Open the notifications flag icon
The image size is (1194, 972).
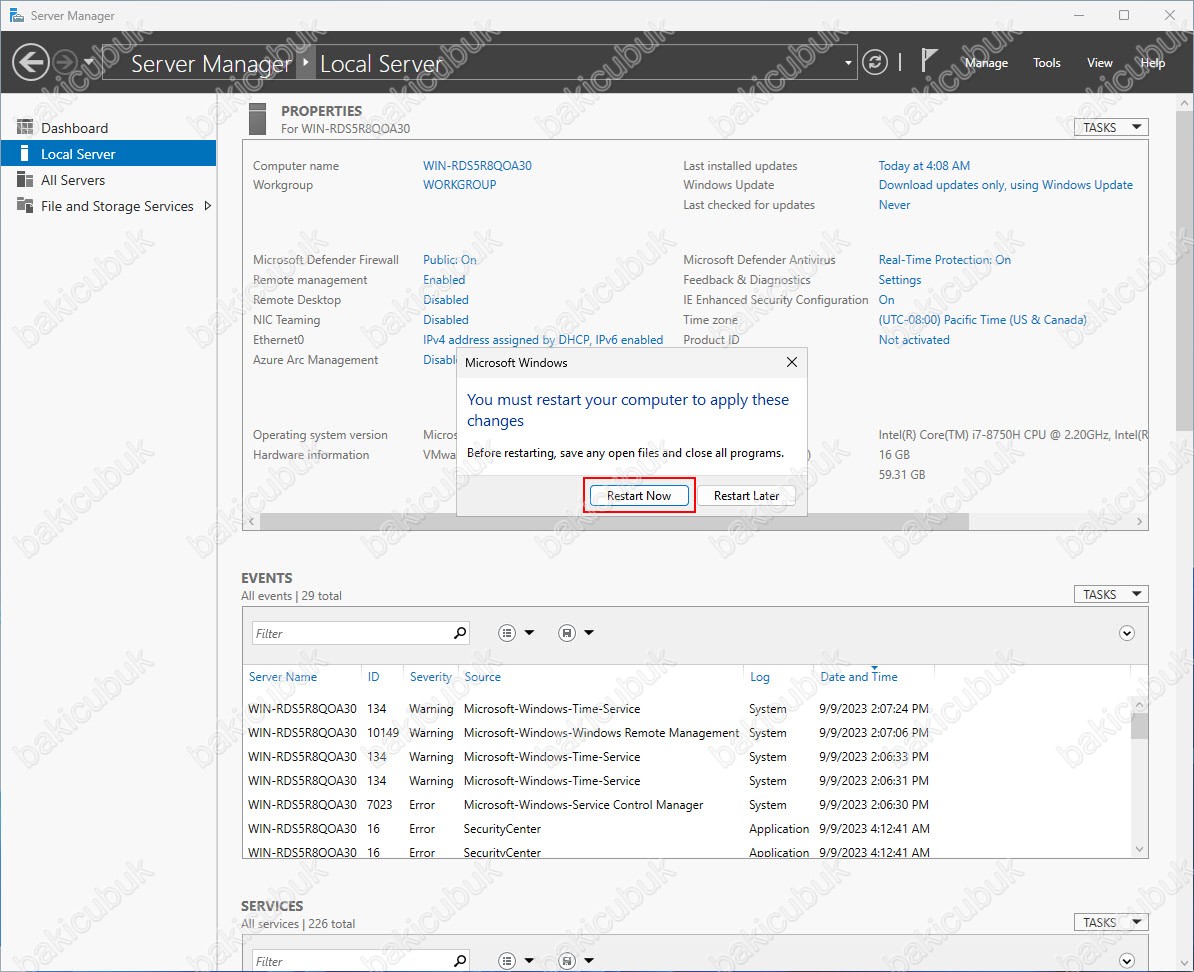pos(928,61)
